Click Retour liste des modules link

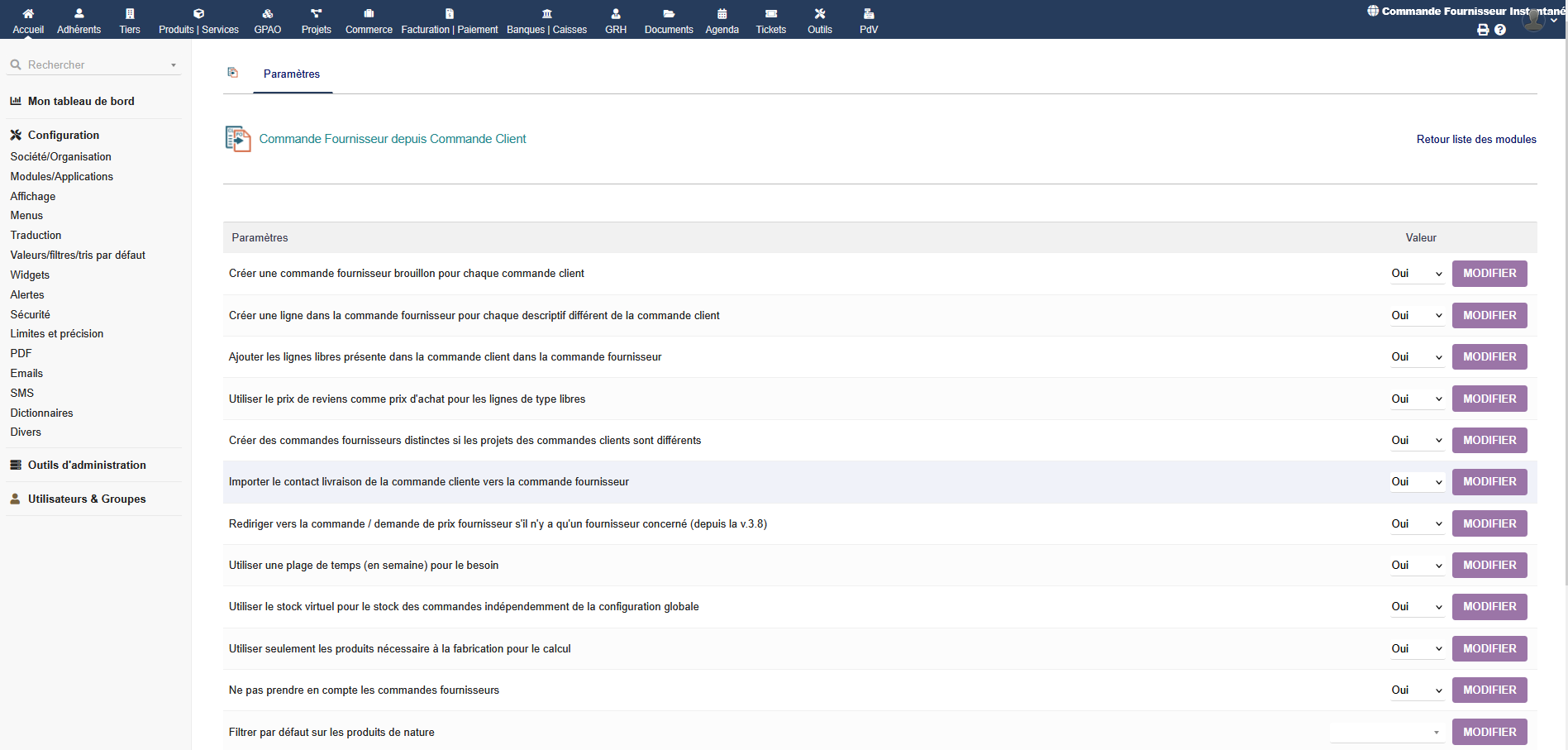point(1476,140)
